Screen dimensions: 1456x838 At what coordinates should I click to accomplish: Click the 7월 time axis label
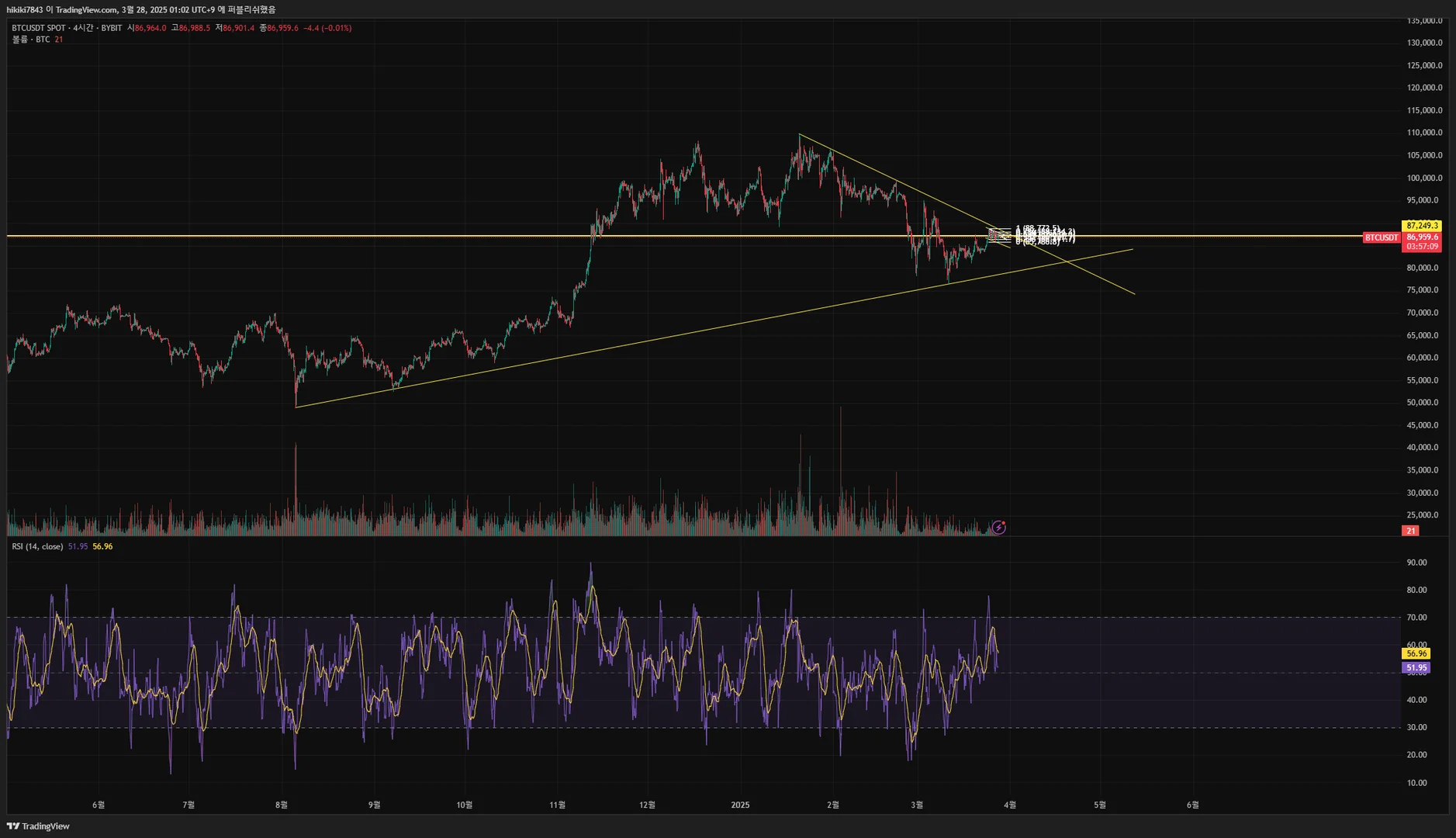coord(188,805)
